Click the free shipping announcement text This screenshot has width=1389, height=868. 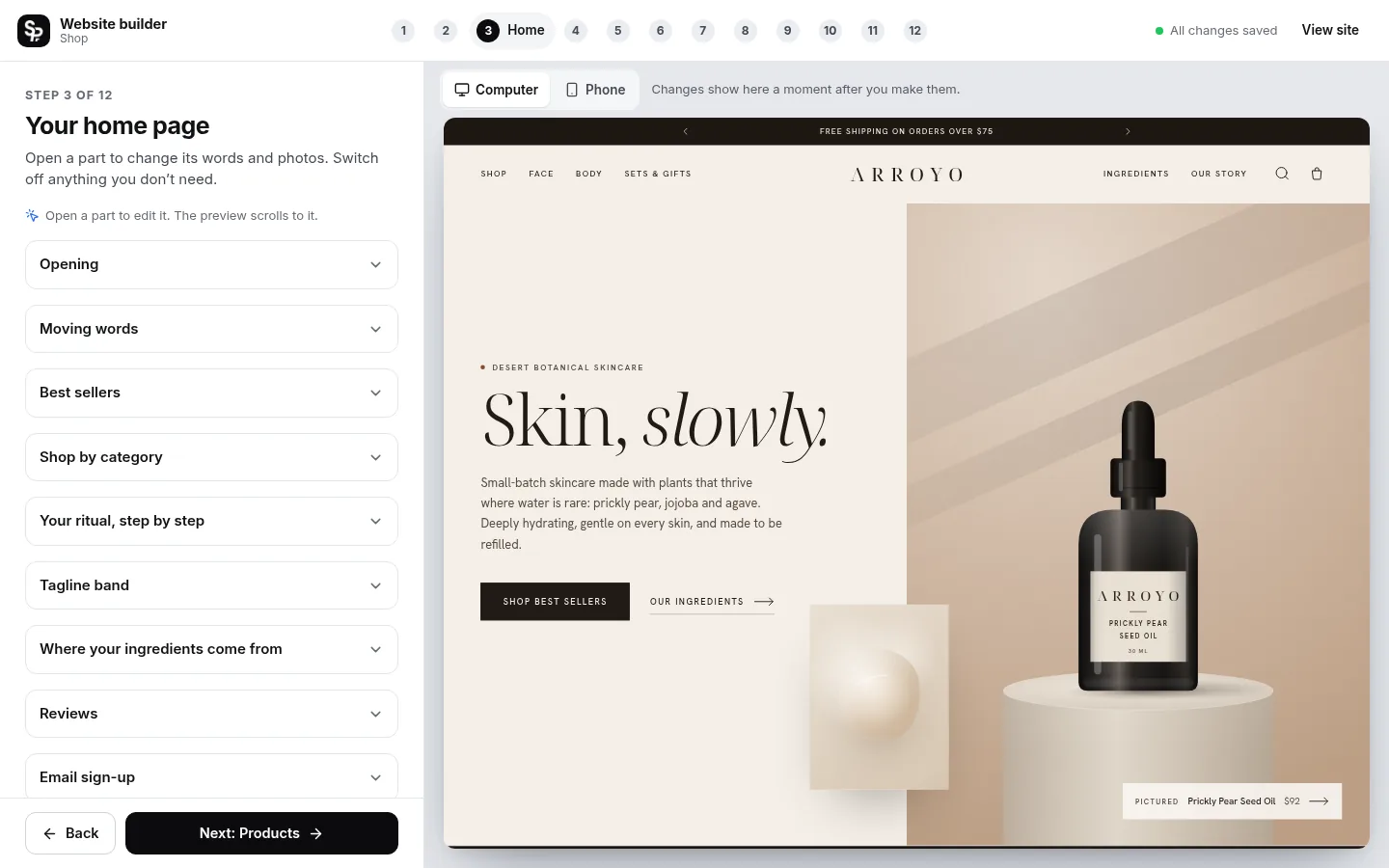click(x=907, y=131)
